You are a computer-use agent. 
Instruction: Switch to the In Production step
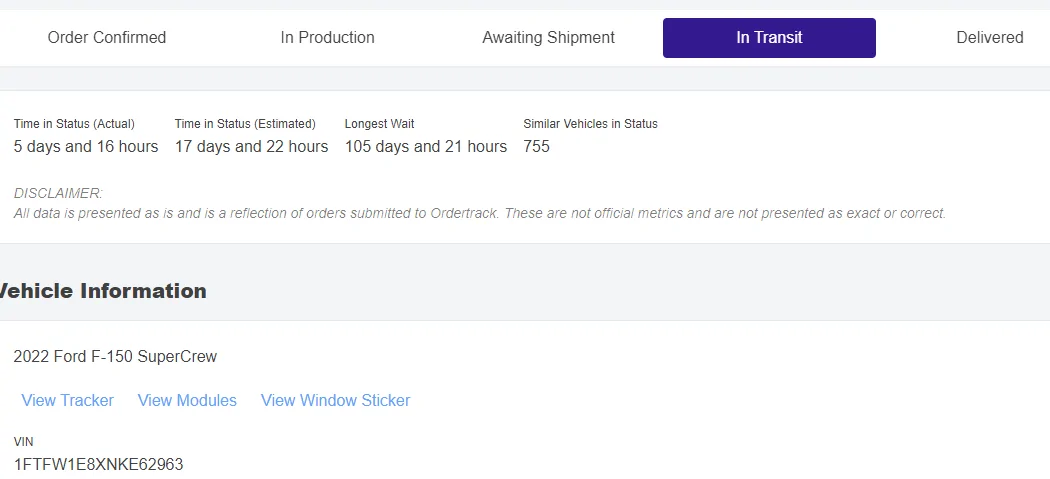click(327, 38)
